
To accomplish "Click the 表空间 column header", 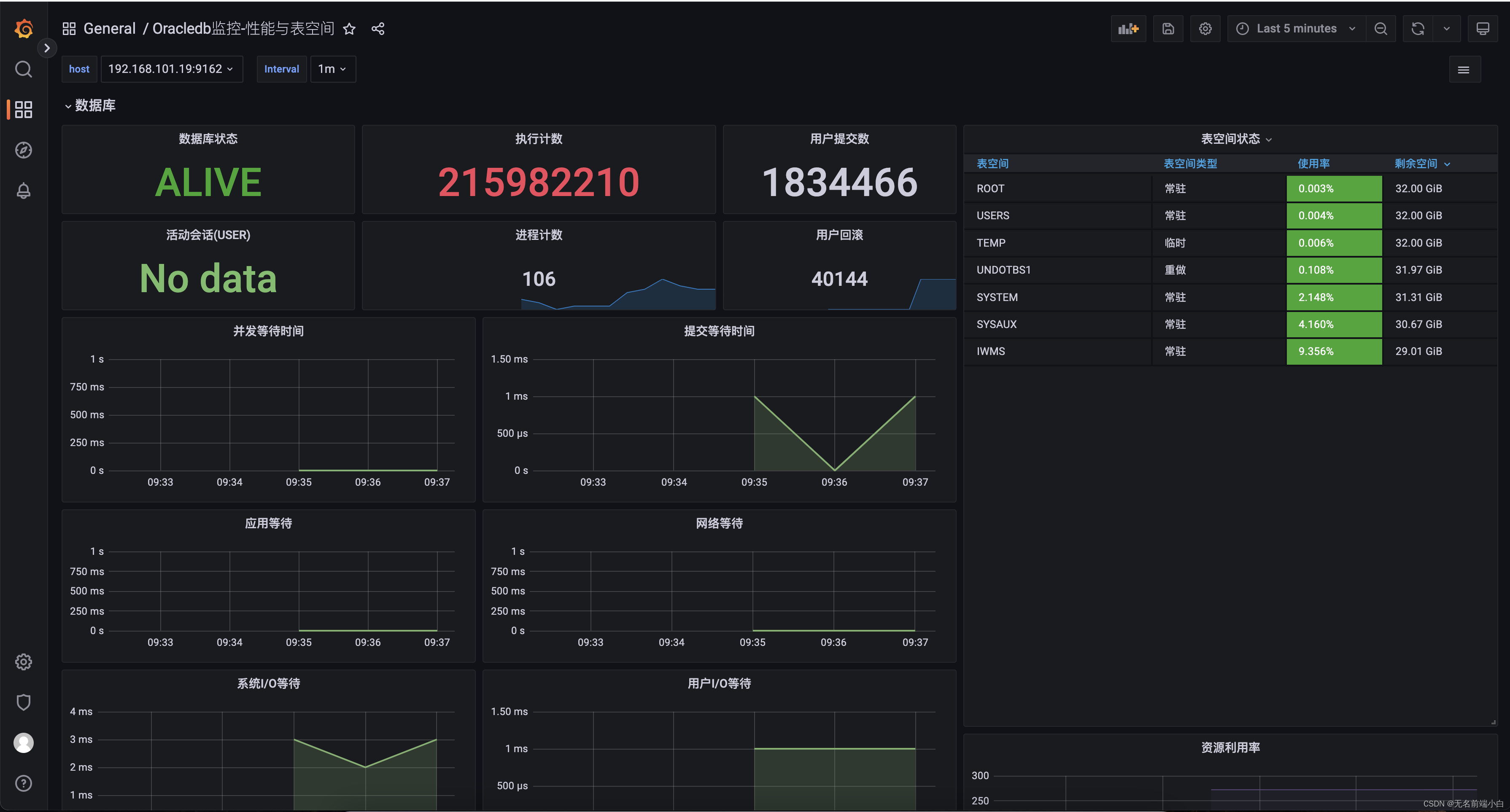I will [992, 164].
